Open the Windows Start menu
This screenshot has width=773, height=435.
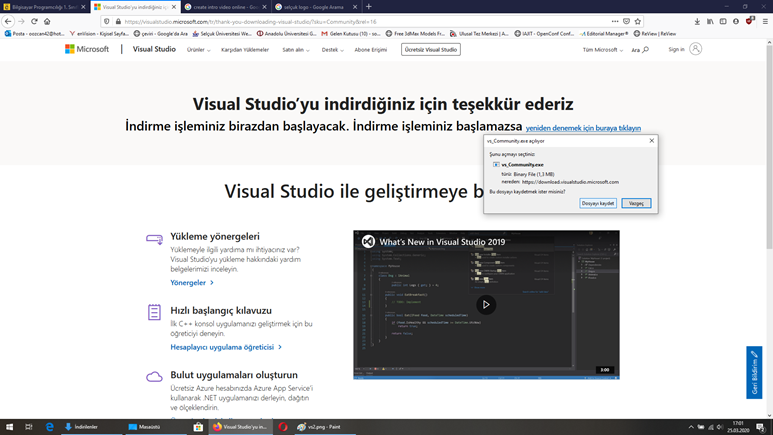coord(10,427)
